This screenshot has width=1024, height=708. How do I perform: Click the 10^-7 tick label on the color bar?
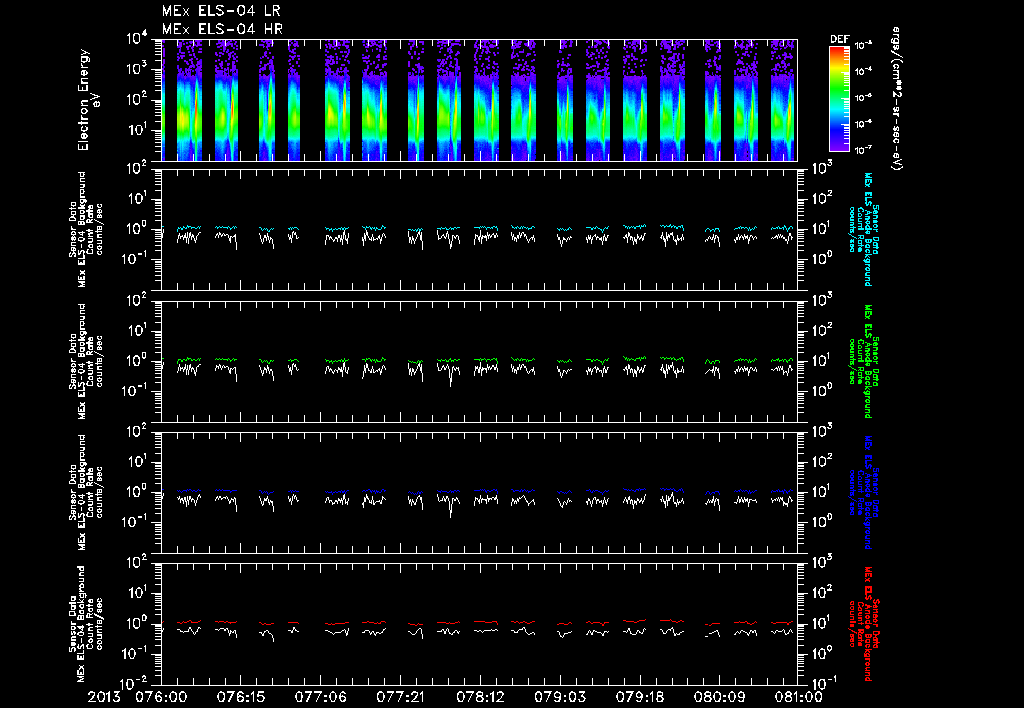tap(863, 150)
